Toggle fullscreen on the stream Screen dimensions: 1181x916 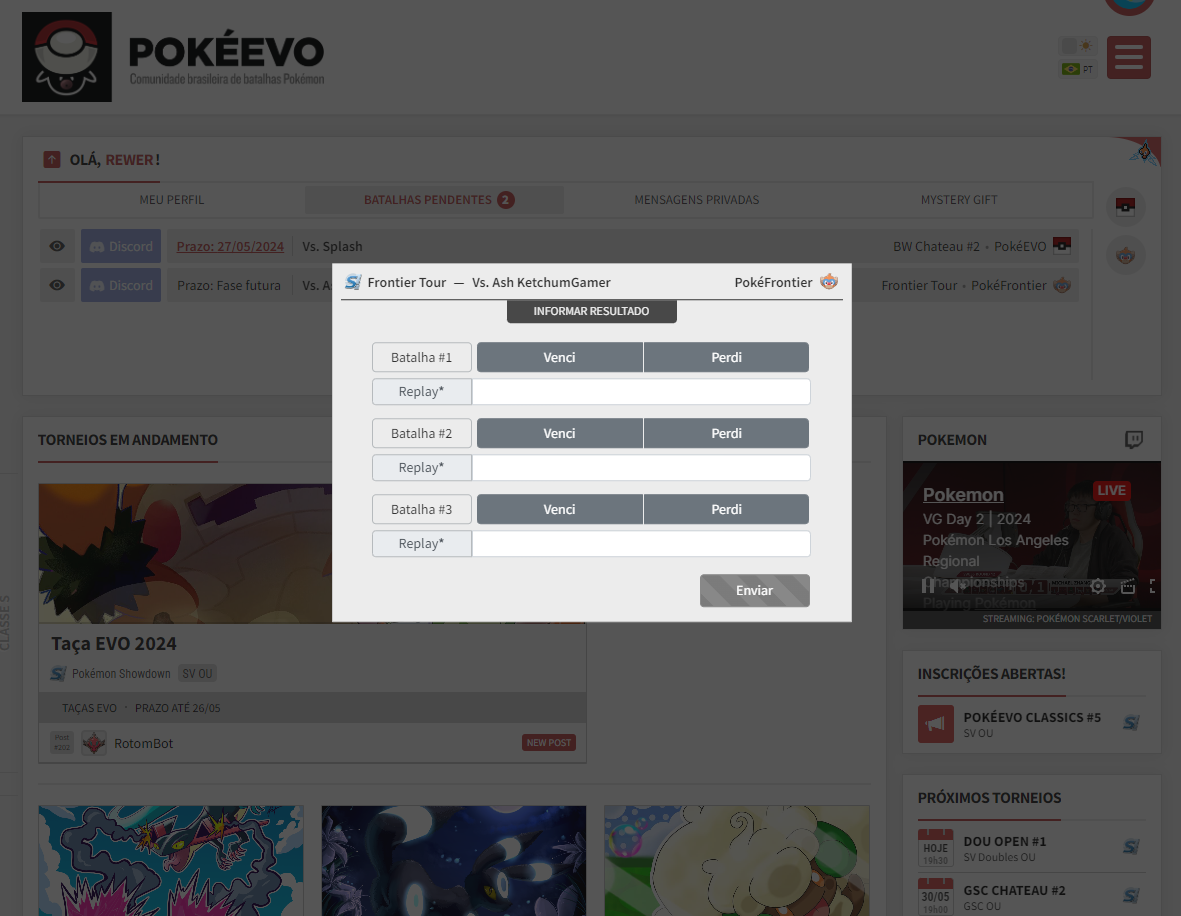[1152, 586]
